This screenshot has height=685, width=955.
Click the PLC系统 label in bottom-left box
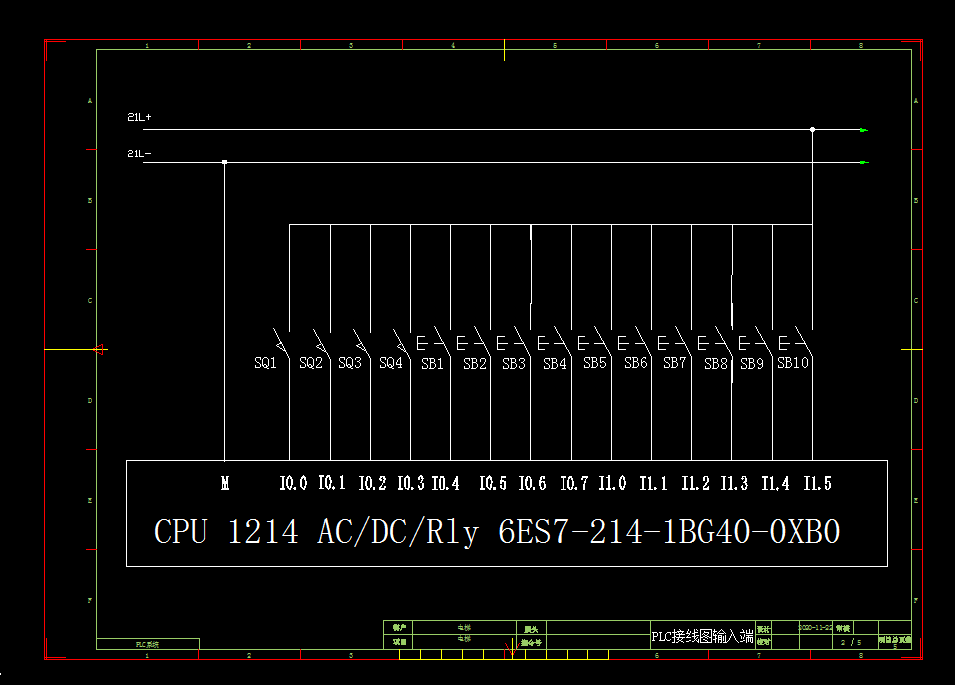(x=147, y=644)
